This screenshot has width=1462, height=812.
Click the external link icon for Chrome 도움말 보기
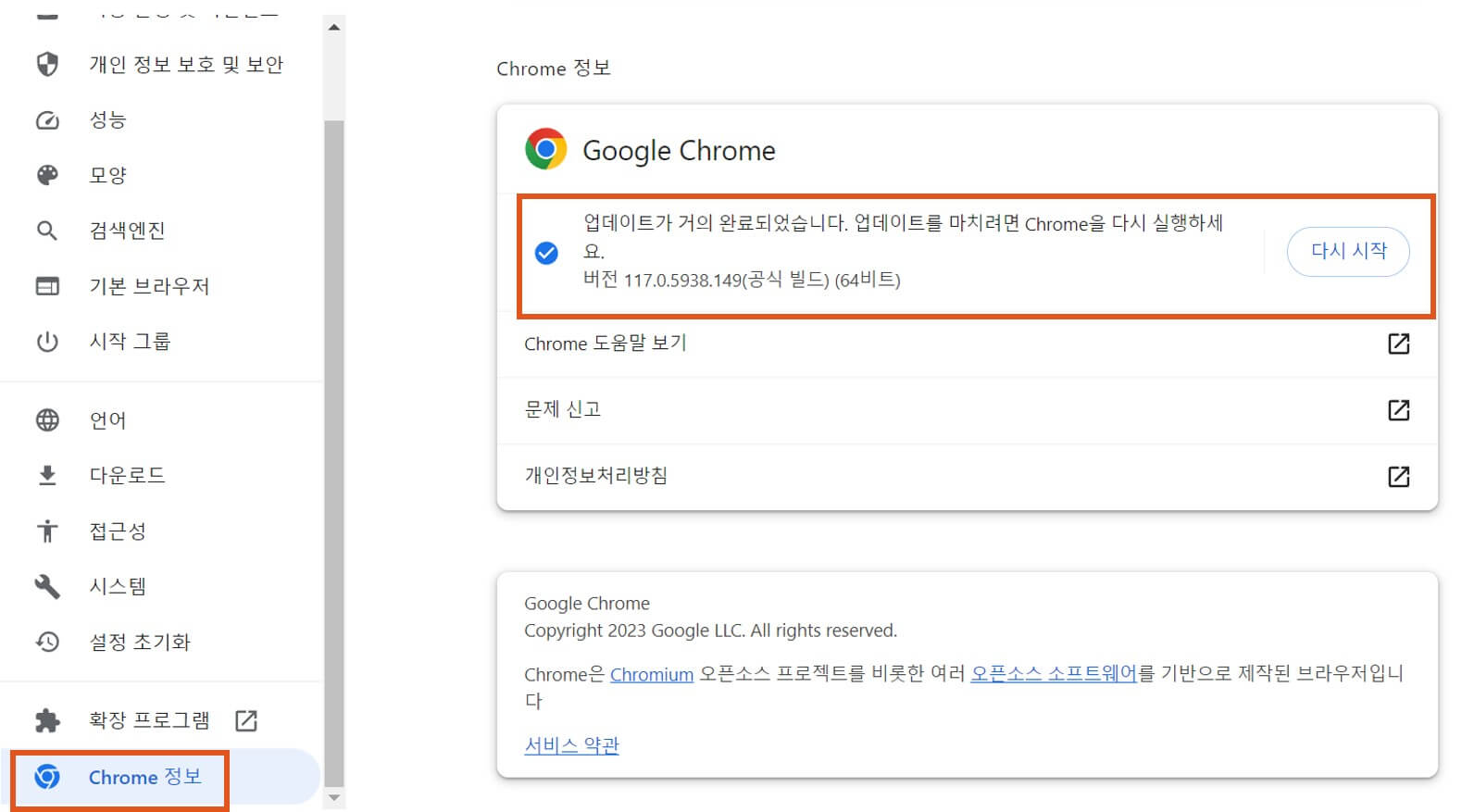click(x=1399, y=344)
